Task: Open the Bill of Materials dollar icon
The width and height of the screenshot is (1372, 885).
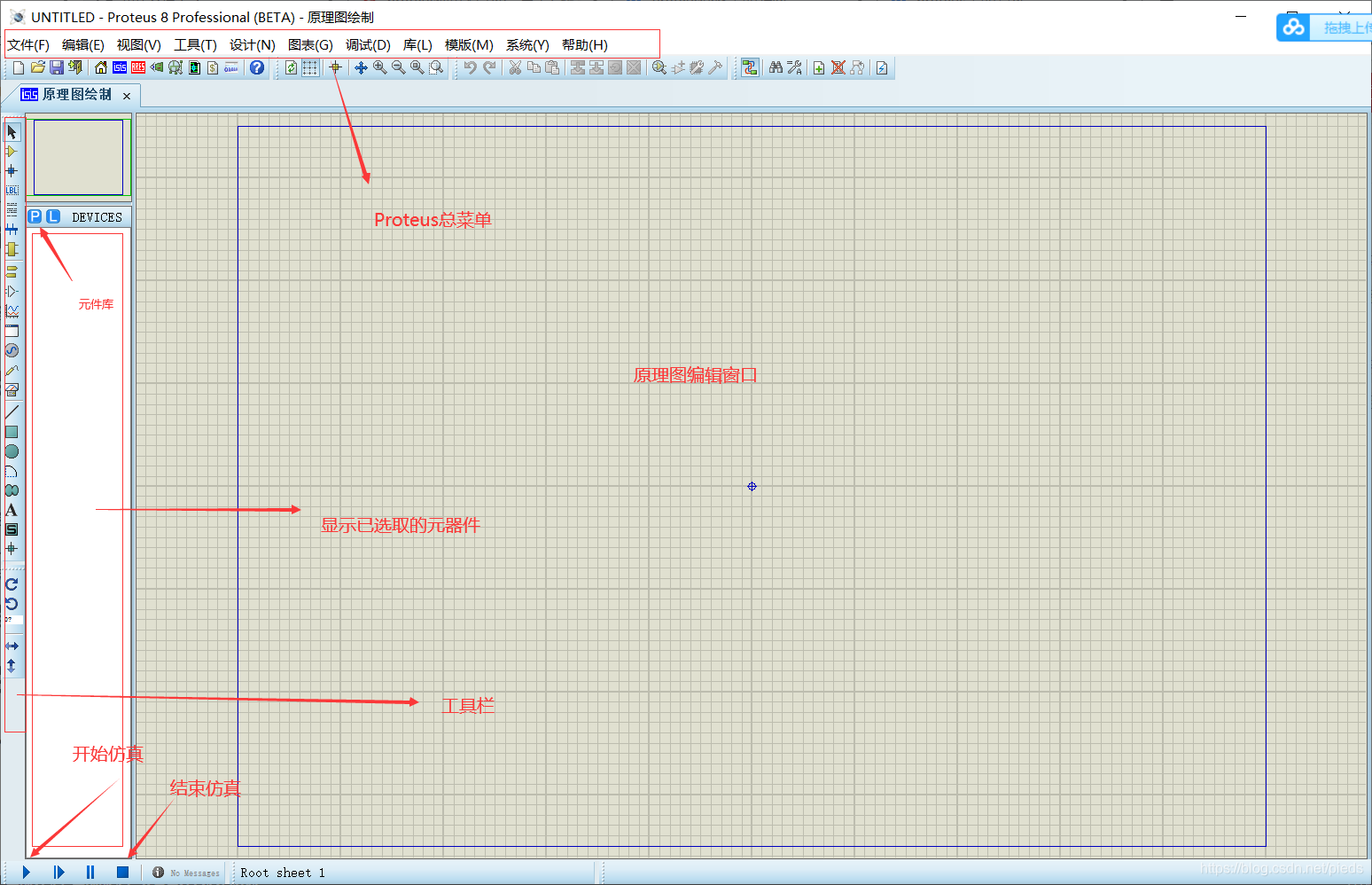Action: pos(213,67)
